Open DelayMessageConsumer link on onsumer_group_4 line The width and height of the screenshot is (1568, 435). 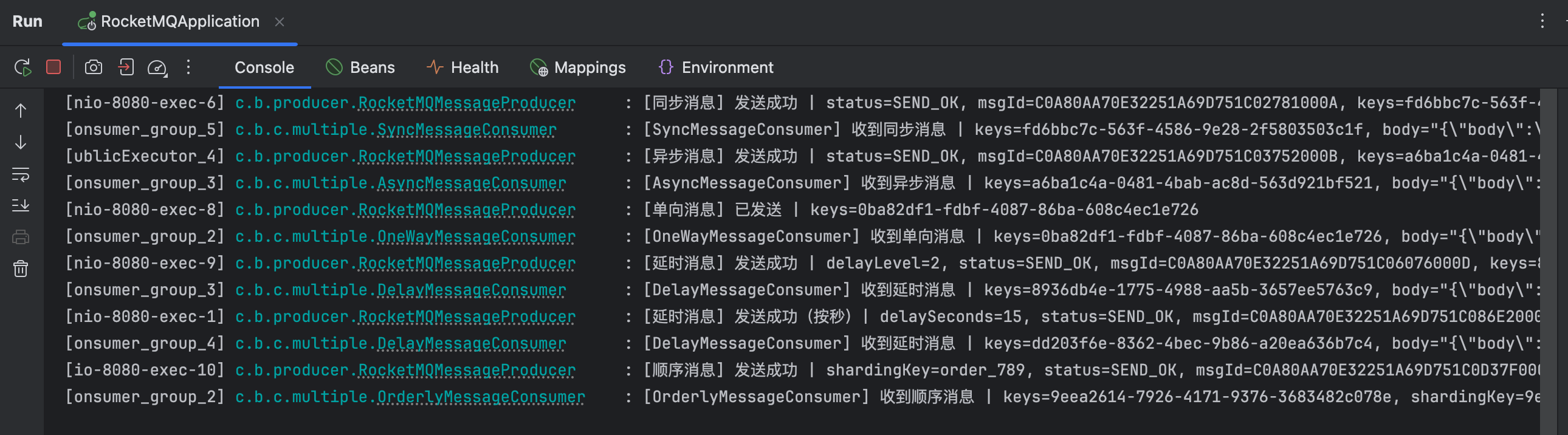471,344
